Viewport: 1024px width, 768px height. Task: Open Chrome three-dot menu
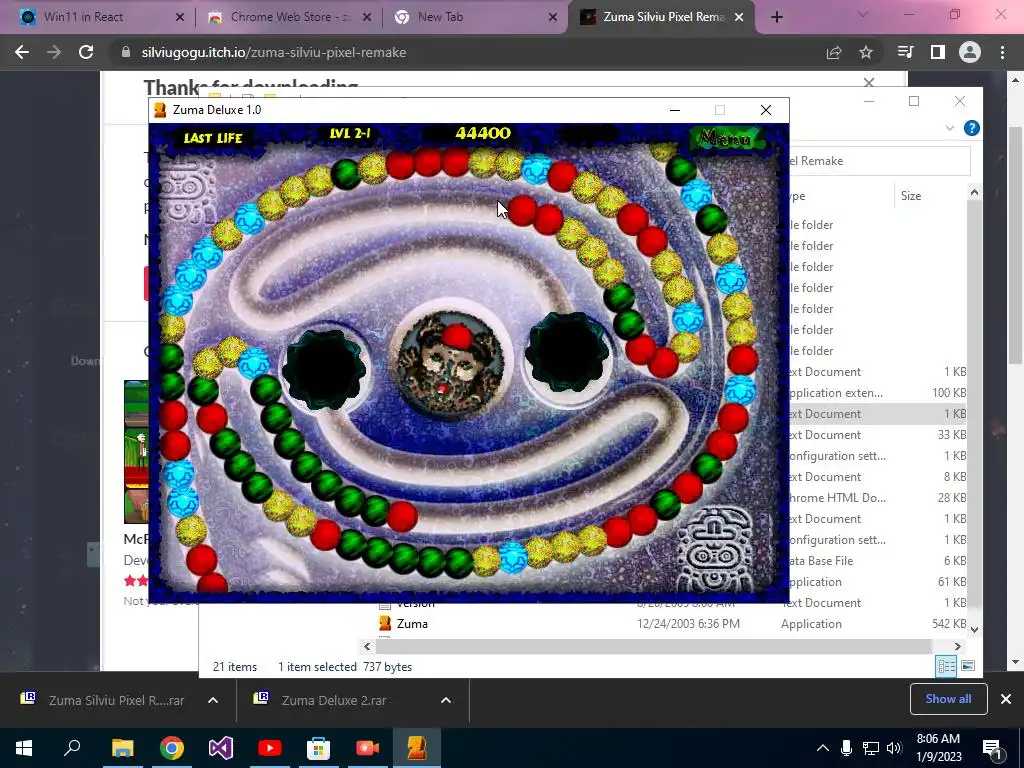click(1002, 52)
